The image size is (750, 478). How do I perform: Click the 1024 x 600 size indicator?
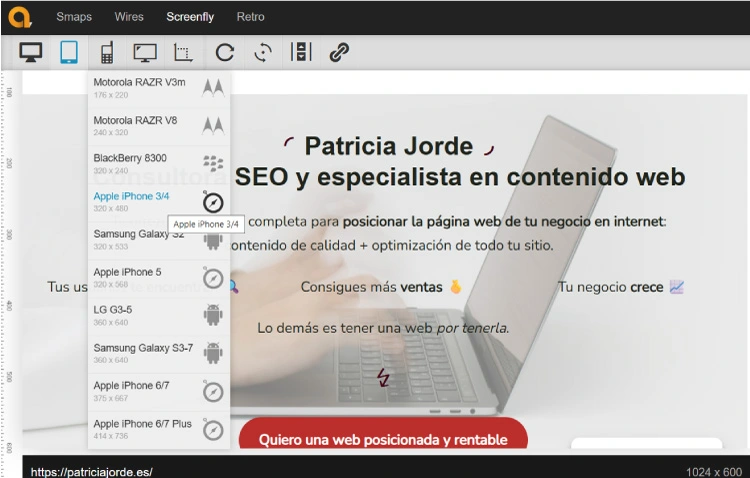[x=714, y=472]
